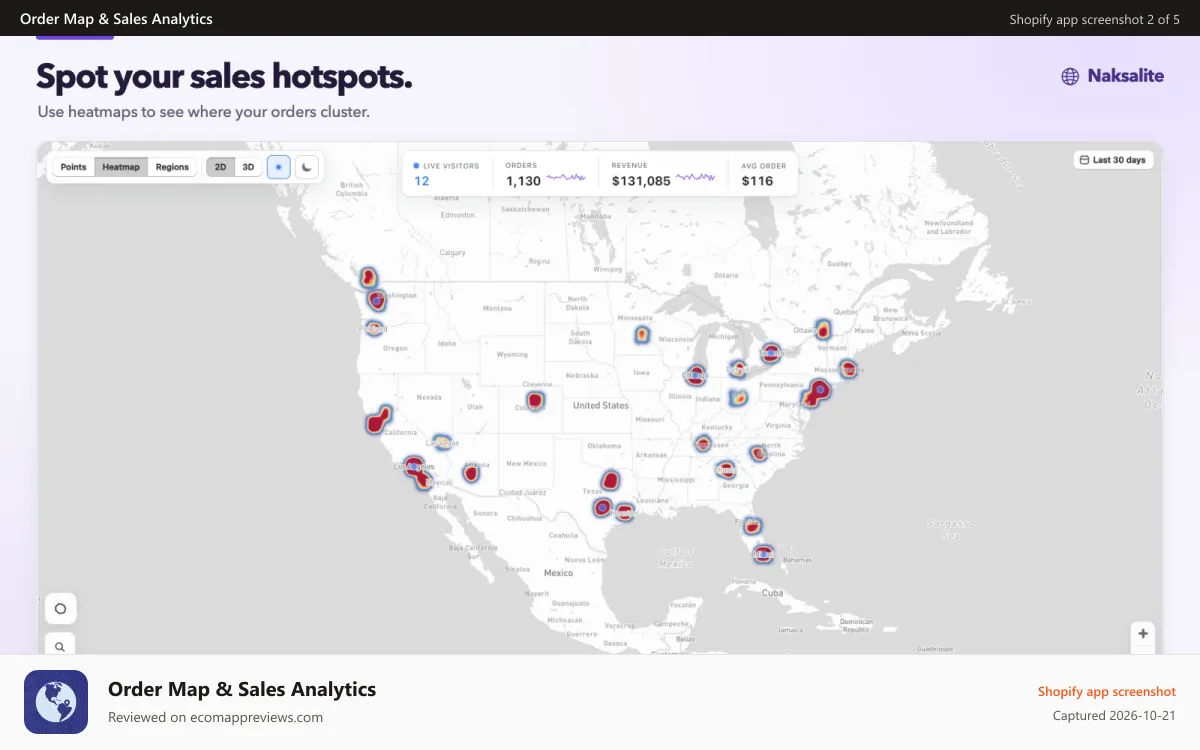
Task: Click the Revenue sparkline chart
Action: (x=696, y=178)
